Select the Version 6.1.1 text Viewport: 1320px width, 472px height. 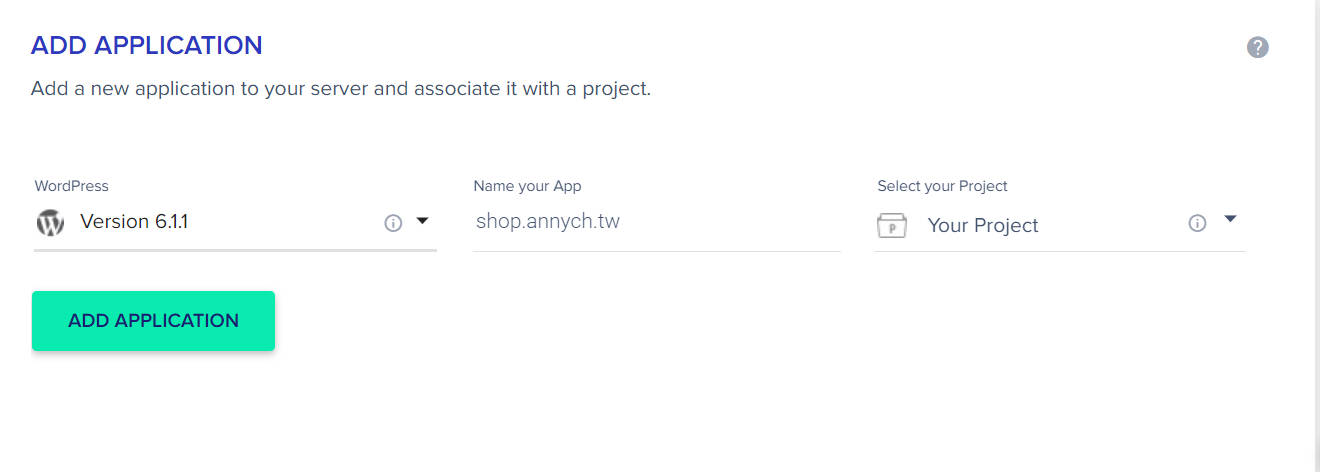(x=134, y=222)
